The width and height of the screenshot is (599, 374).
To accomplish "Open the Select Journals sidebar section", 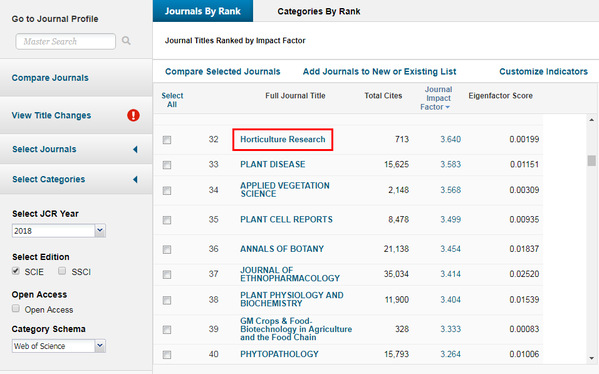I will (x=44, y=149).
